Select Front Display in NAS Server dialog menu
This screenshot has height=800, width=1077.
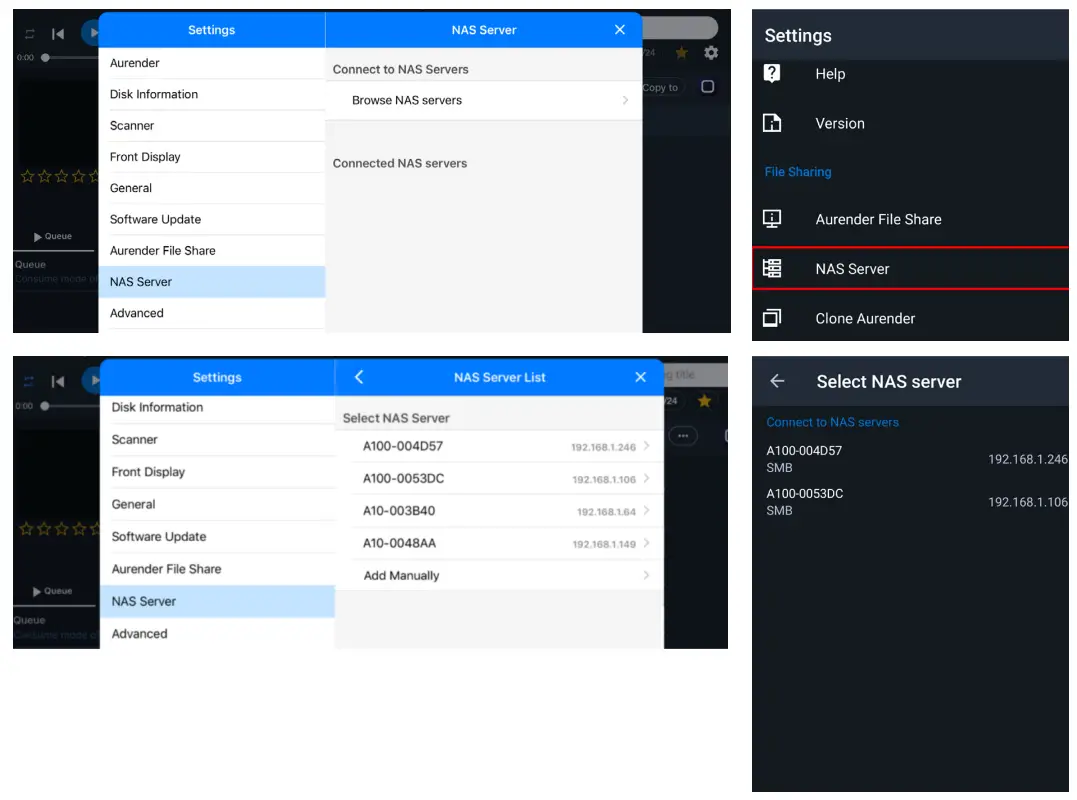[212, 157]
